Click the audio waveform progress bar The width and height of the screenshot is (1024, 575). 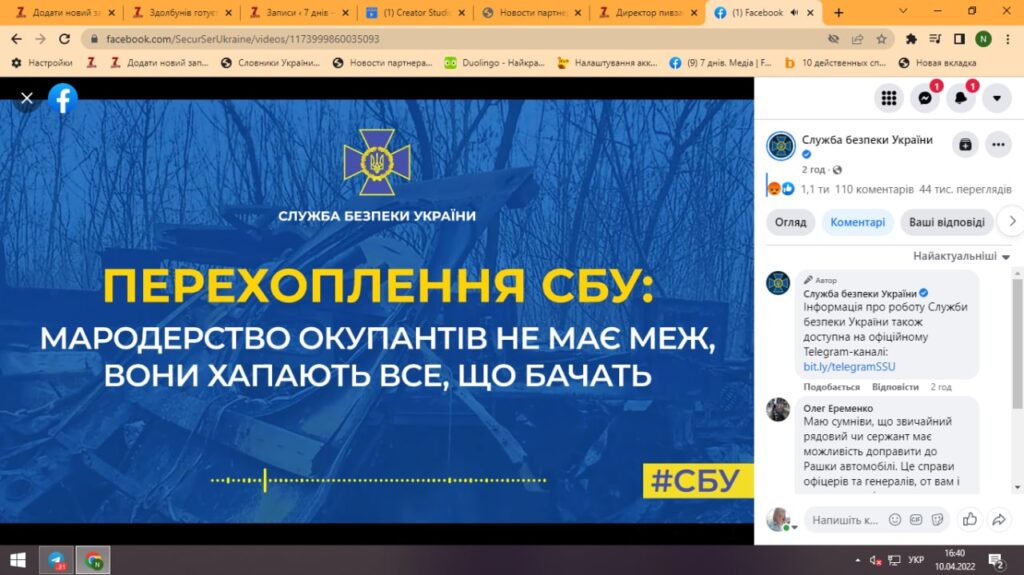(x=378, y=480)
